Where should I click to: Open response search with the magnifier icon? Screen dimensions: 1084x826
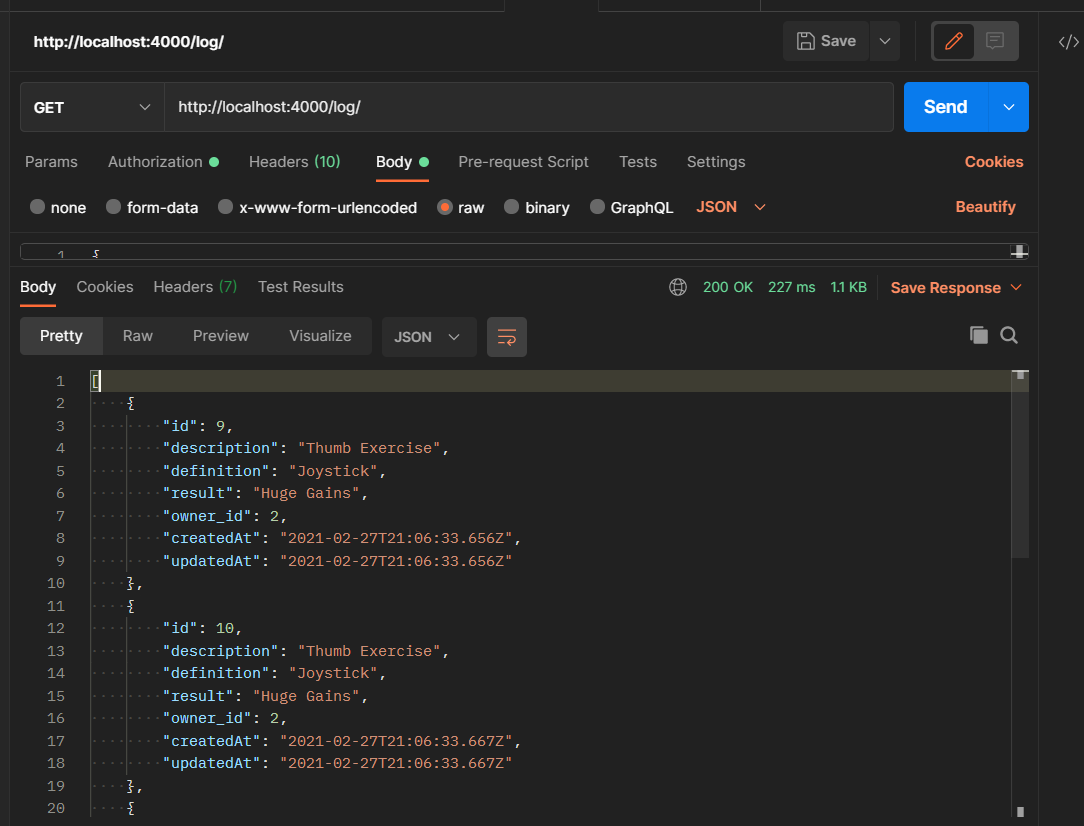[1009, 335]
